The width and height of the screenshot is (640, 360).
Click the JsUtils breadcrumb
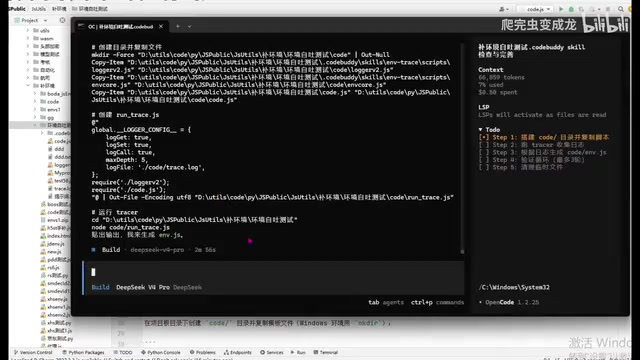point(39,9)
